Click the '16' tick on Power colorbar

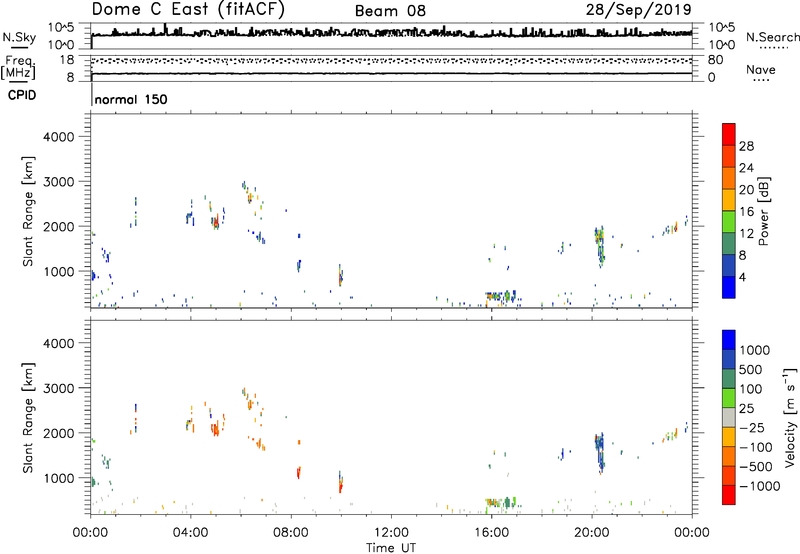tap(746, 212)
